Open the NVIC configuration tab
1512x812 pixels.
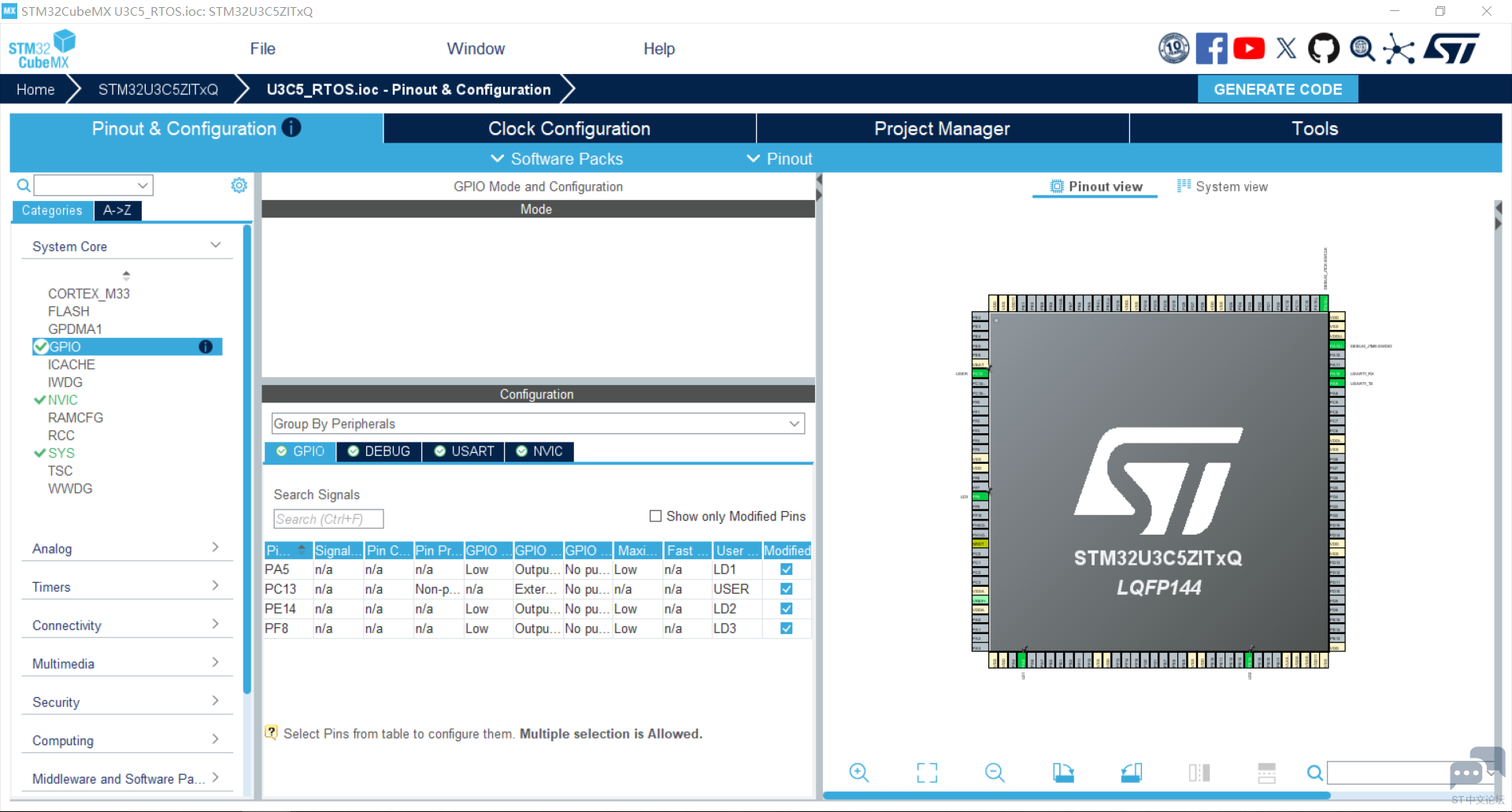pyautogui.click(x=539, y=451)
